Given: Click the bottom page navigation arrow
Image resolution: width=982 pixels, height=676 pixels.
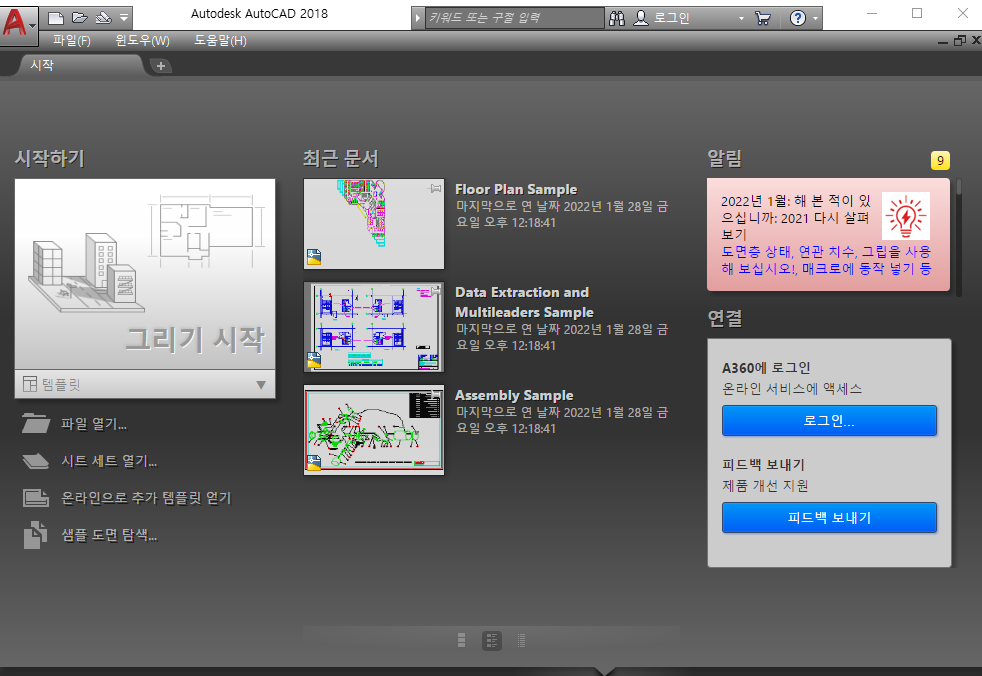Looking at the screenshot, I should coord(605,671).
